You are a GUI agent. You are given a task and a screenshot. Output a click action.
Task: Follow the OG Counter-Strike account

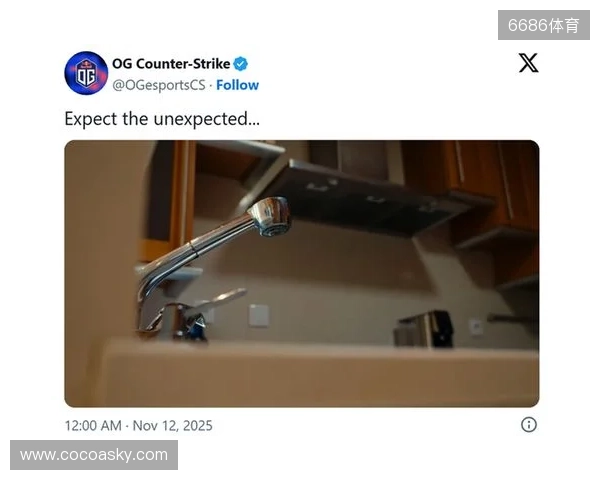[x=237, y=85]
